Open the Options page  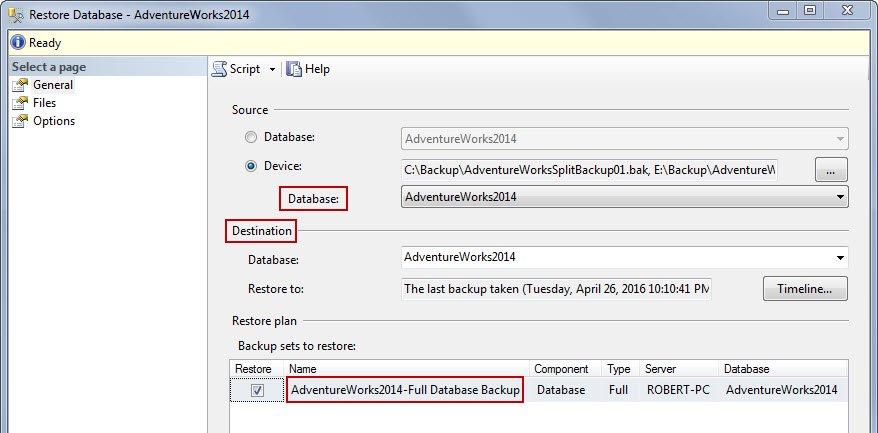click(54, 121)
